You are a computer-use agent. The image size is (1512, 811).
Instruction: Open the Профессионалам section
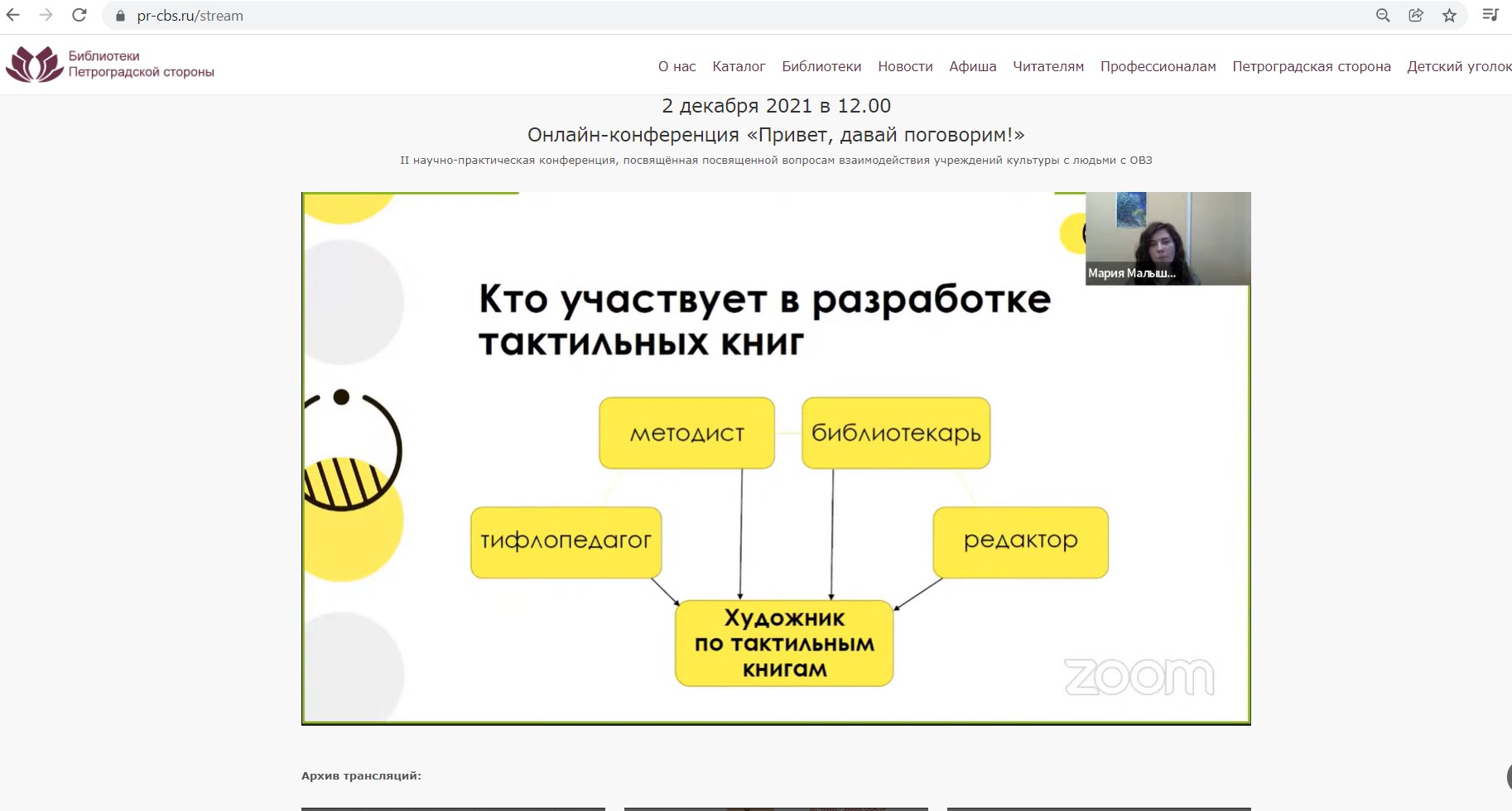[x=1158, y=67]
